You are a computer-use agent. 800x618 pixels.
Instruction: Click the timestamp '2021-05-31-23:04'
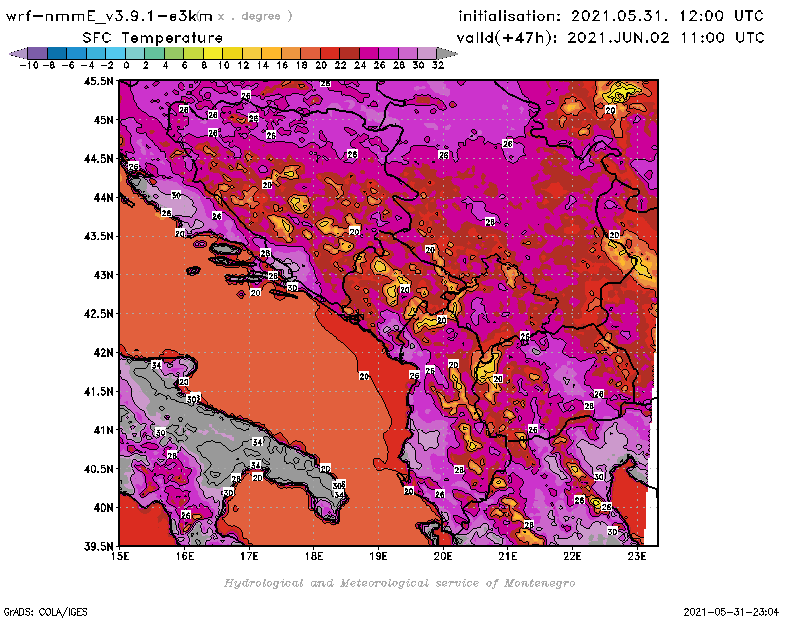731,611
